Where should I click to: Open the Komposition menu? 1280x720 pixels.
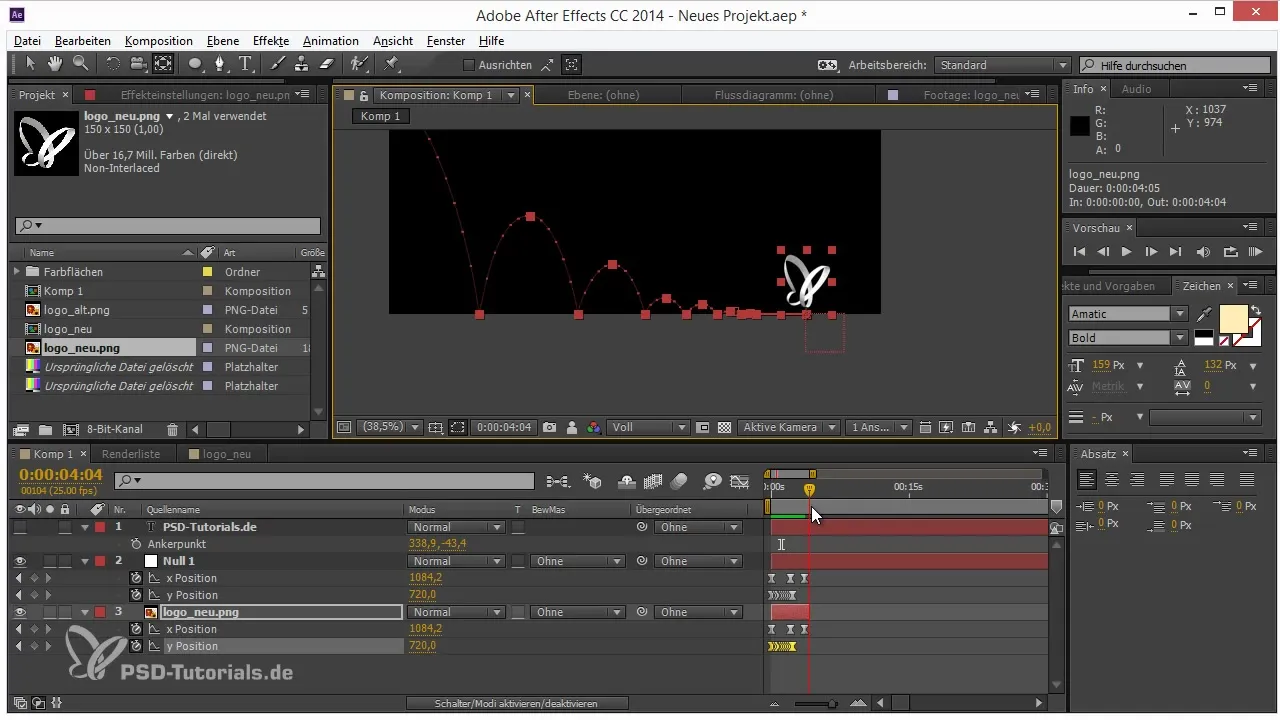click(x=159, y=41)
